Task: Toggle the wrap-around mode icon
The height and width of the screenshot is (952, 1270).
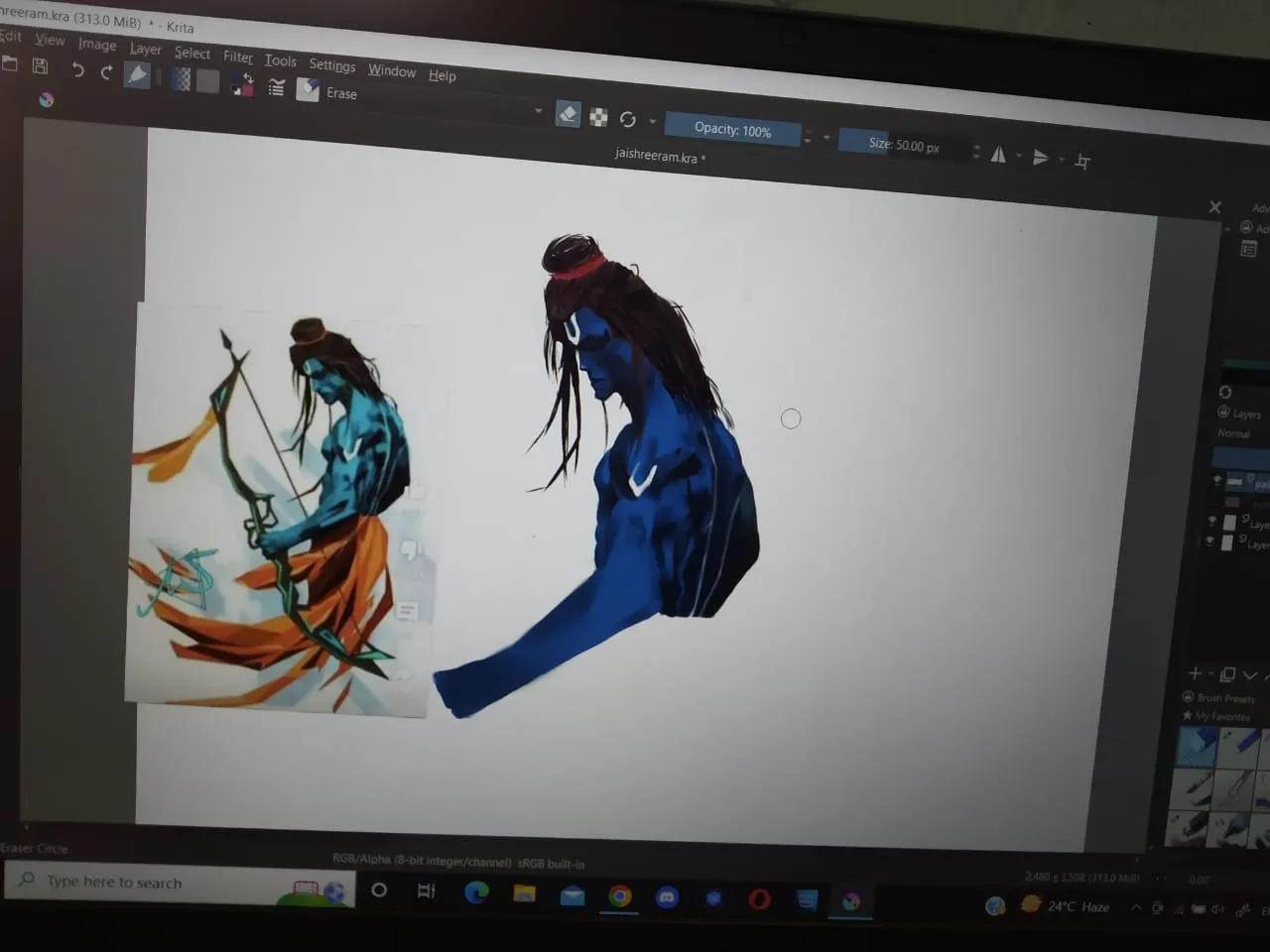Action: (1082, 162)
